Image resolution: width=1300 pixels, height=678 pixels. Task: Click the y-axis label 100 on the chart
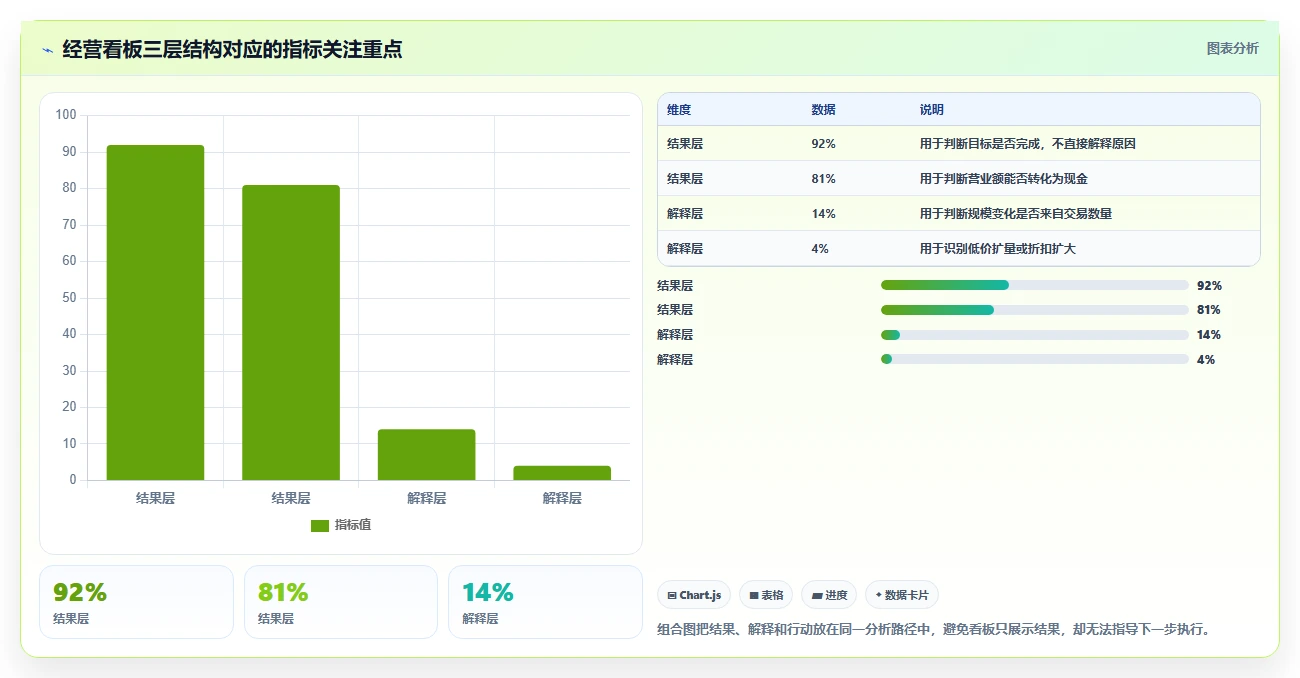pyautogui.click(x=66, y=115)
